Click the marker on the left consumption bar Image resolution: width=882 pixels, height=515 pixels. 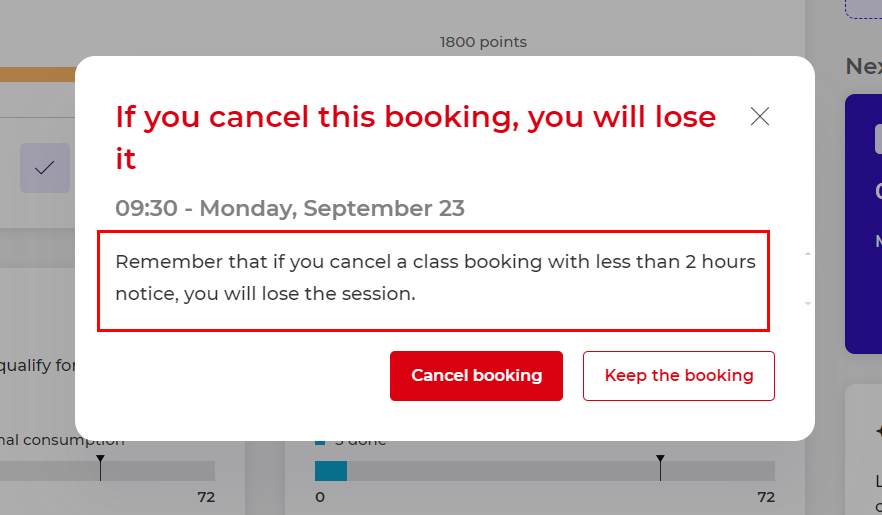[x=100, y=462]
